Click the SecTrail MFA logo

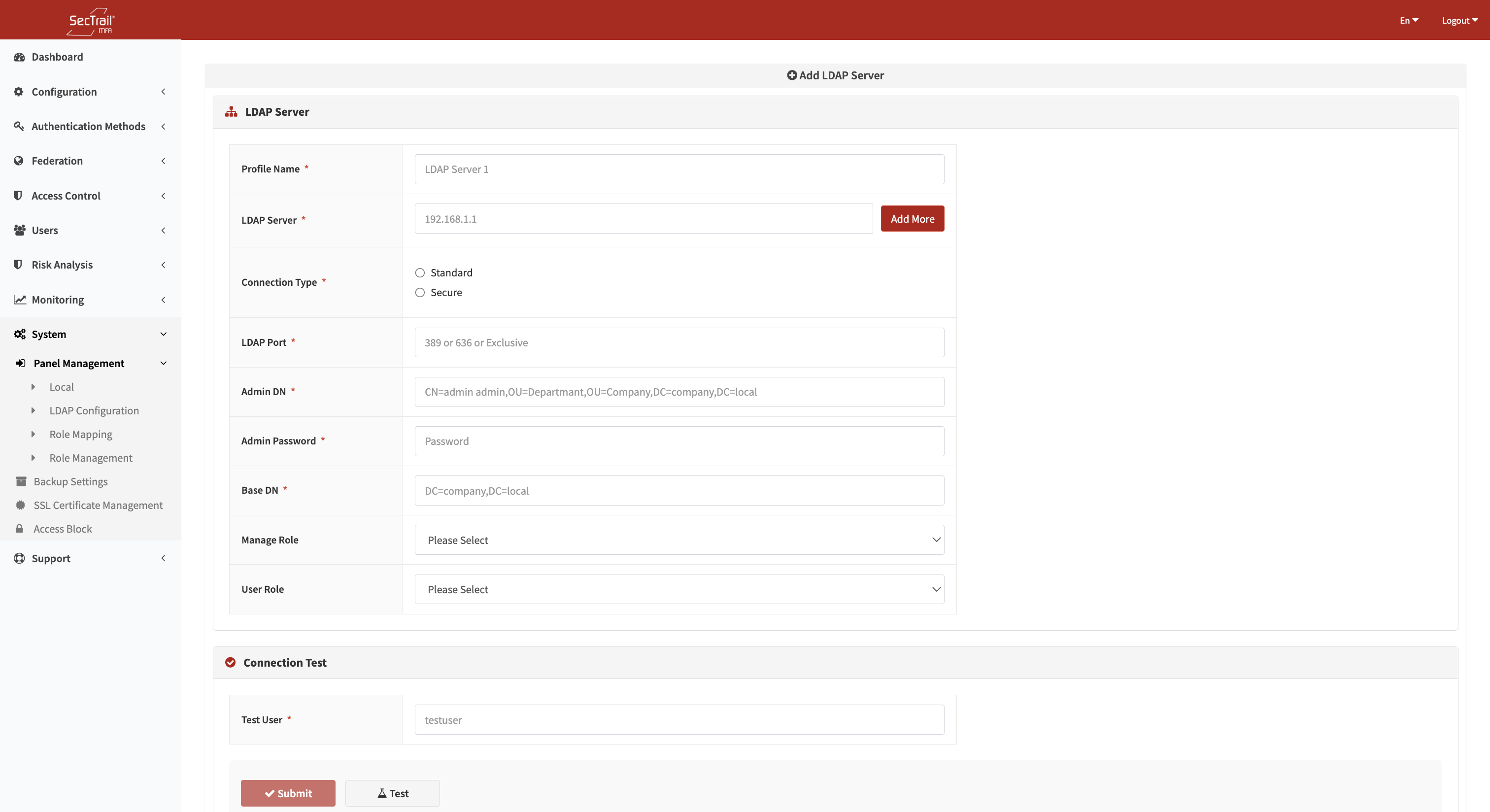point(90,21)
